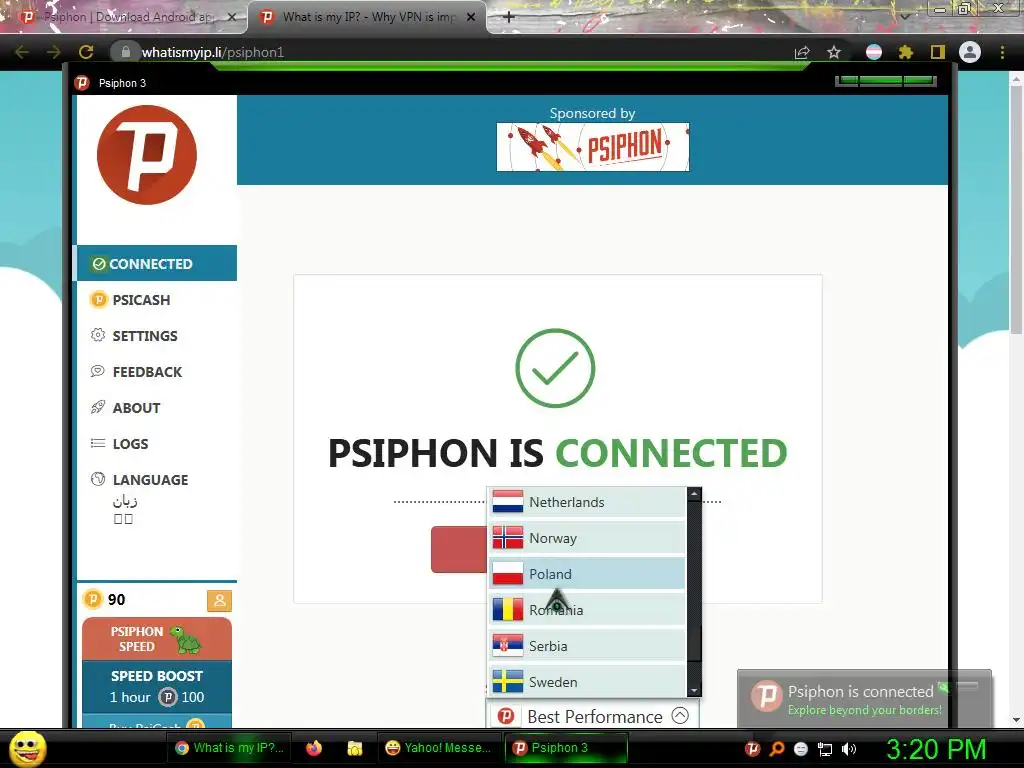This screenshot has width=1024, height=768.
Task: Click Psiphon tray icon
Action: (x=752, y=748)
